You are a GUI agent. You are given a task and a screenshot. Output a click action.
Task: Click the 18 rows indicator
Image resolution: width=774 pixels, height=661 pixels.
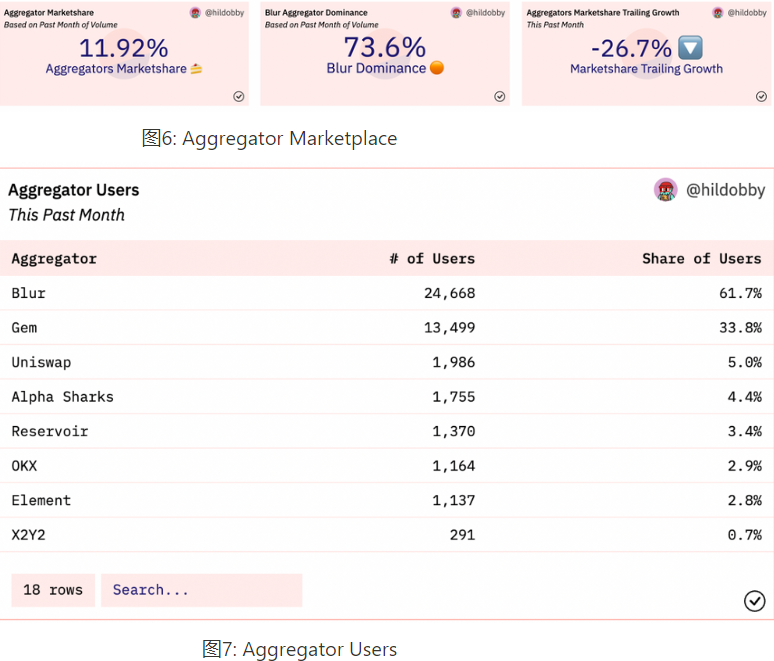click(53, 590)
